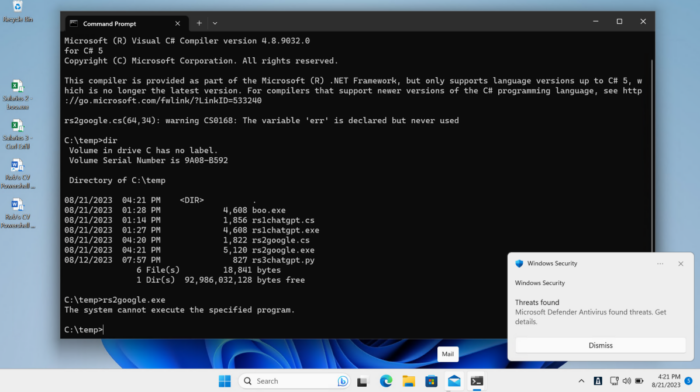Close the Command Prompt tab
The width and height of the screenshot is (700, 392).
(x=178, y=24)
